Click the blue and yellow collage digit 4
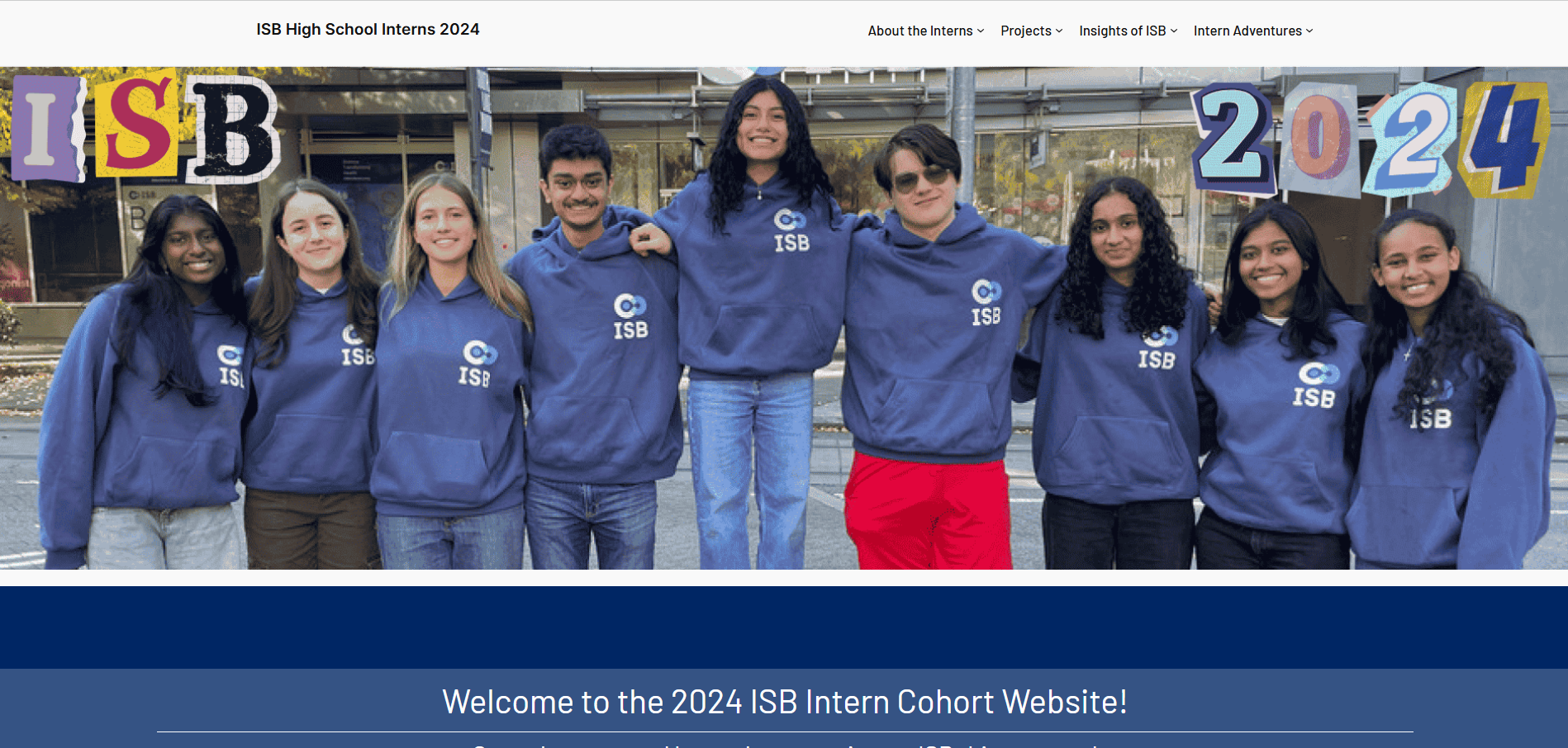The height and width of the screenshot is (748, 1568). [x=1504, y=139]
